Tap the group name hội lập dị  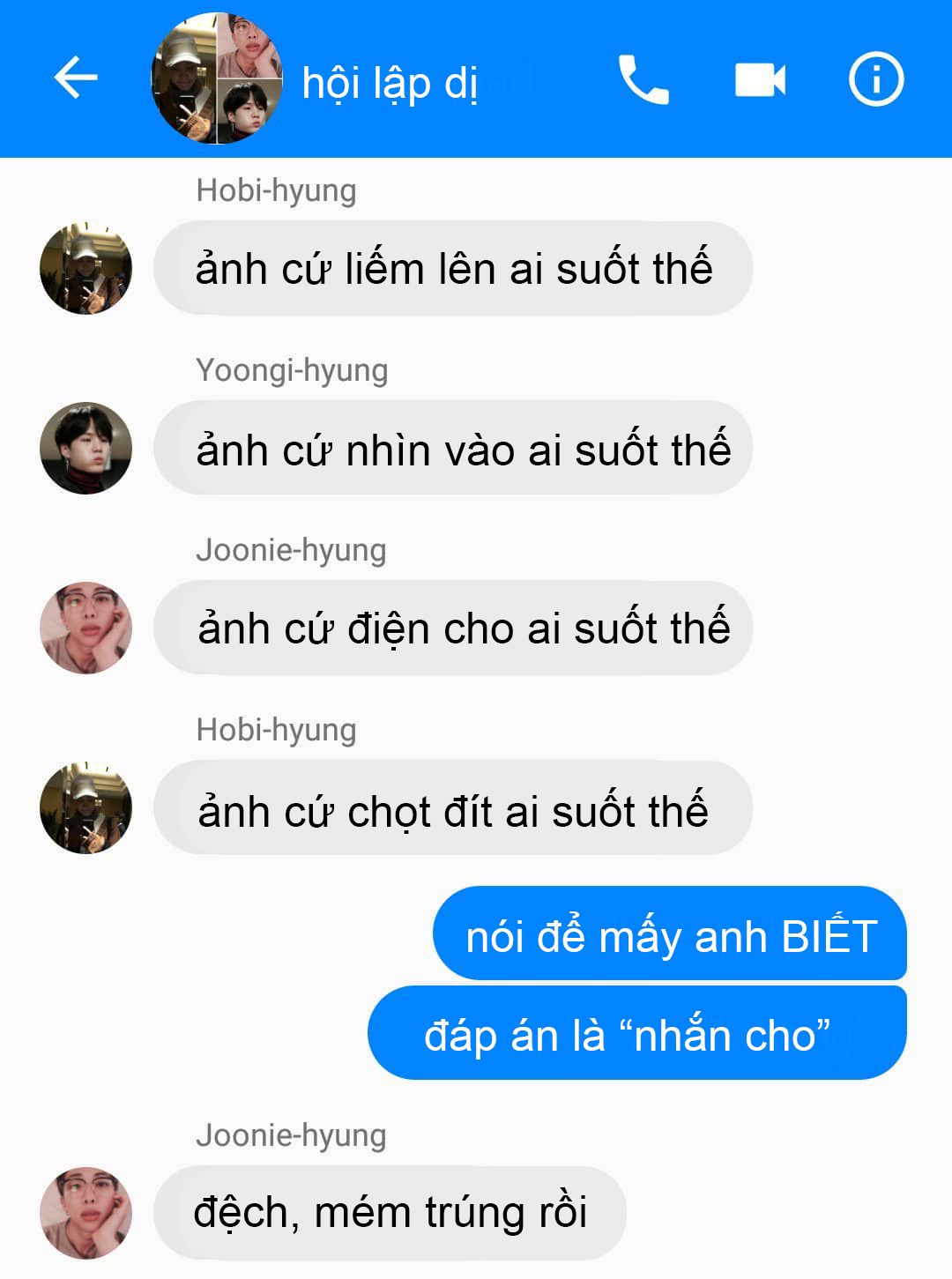[x=390, y=84]
